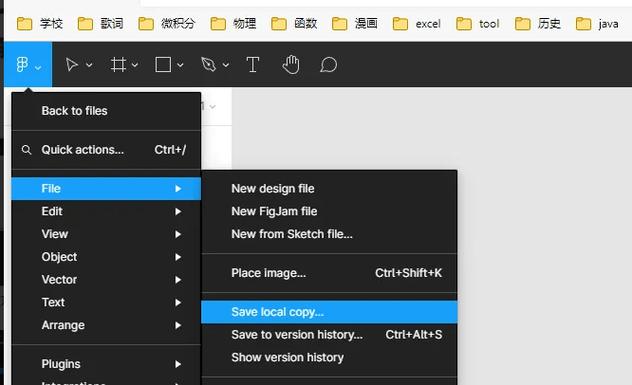Open the 歌词 bookmark folder
This screenshot has width=632, height=385.
tap(100, 24)
